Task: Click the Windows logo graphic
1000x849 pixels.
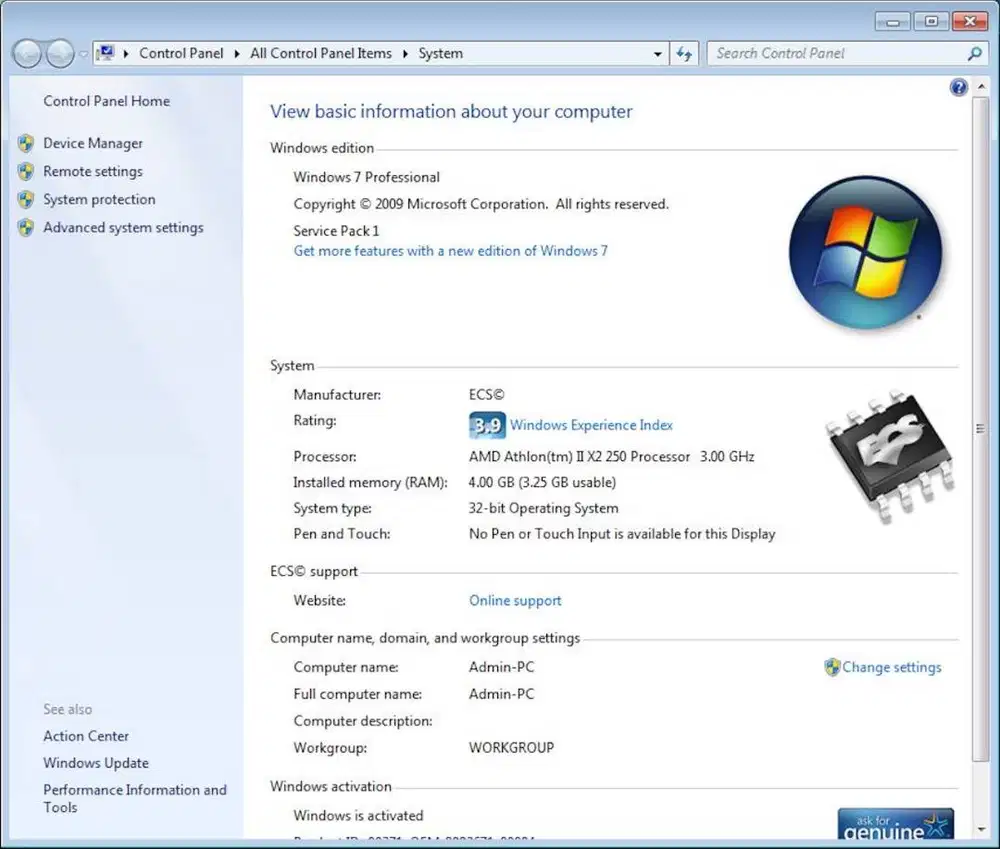Action: click(x=866, y=250)
